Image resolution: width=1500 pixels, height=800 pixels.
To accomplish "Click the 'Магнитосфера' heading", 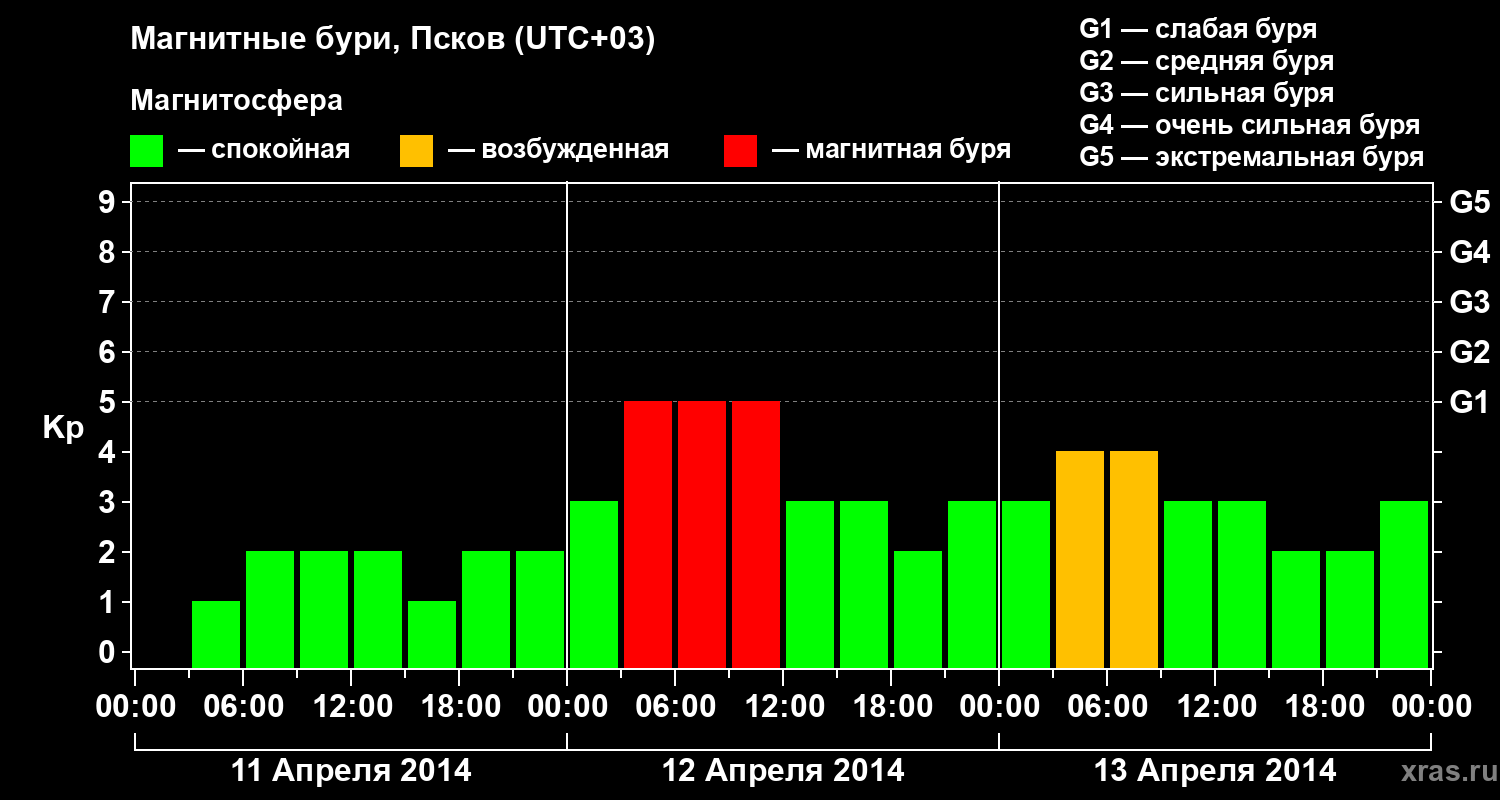I will pos(236,101).
